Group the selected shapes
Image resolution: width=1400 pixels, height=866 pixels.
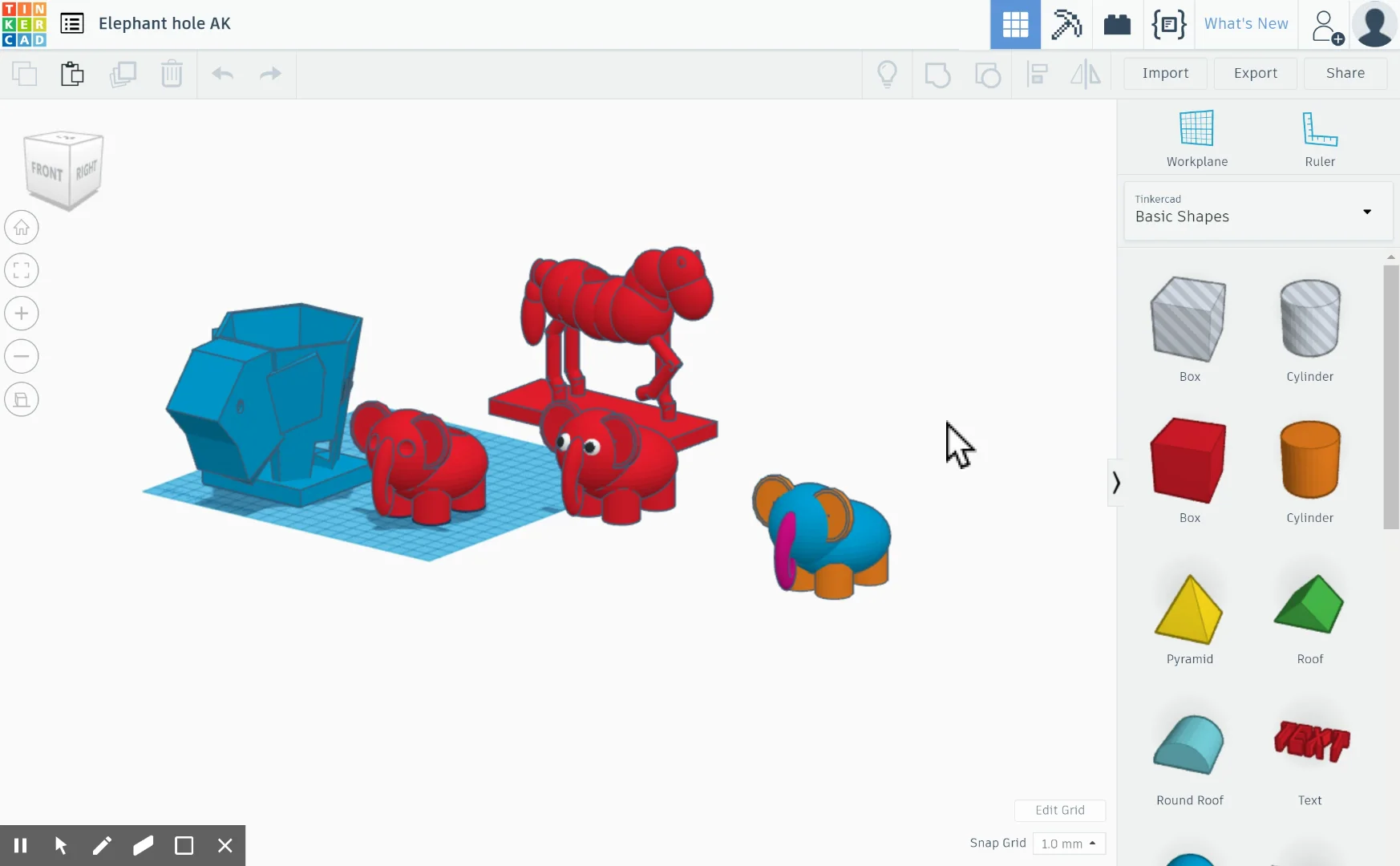[938, 74]
